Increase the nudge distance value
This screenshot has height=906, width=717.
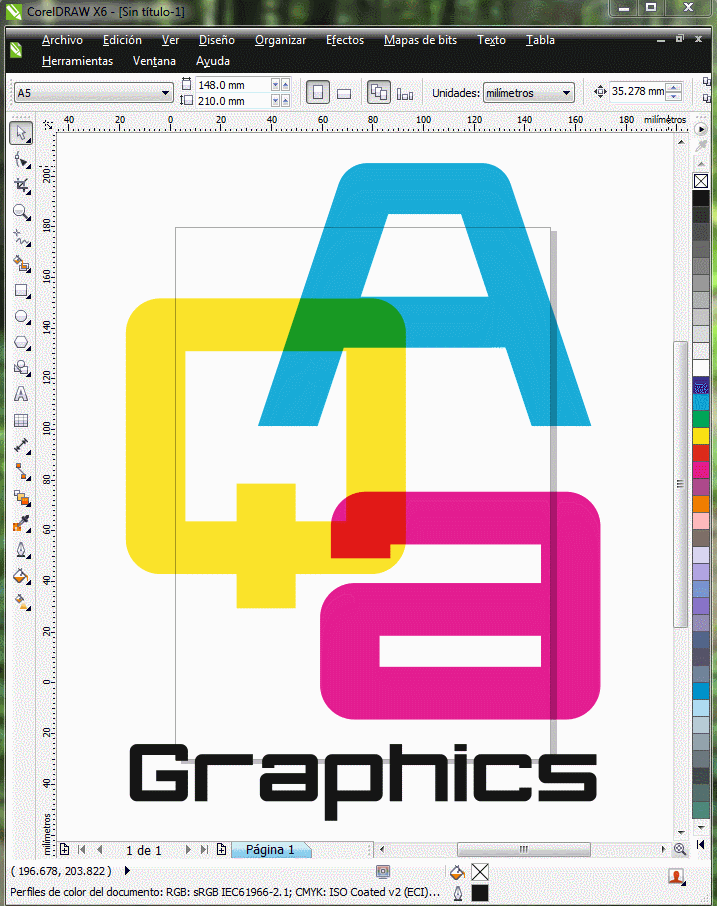coord(674,87)
